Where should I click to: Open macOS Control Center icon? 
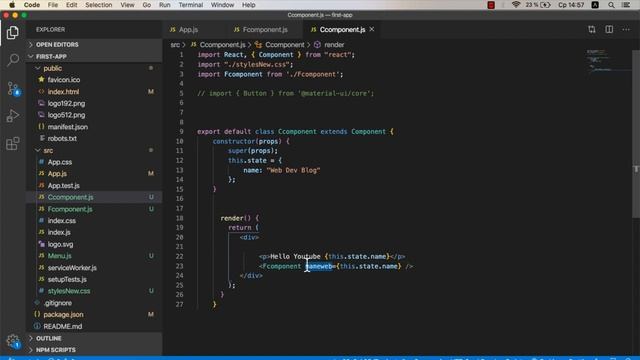point(626,5)
